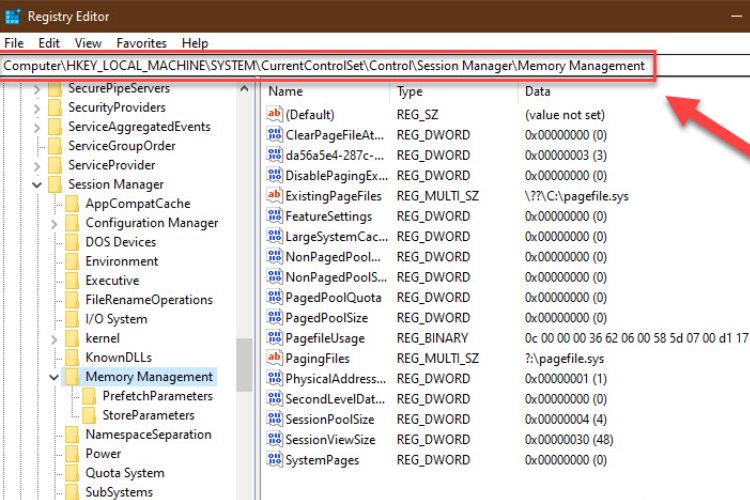The image size is (750, 500).
Task: Click the REG_BINARY type cell
Action: point(432,338)
